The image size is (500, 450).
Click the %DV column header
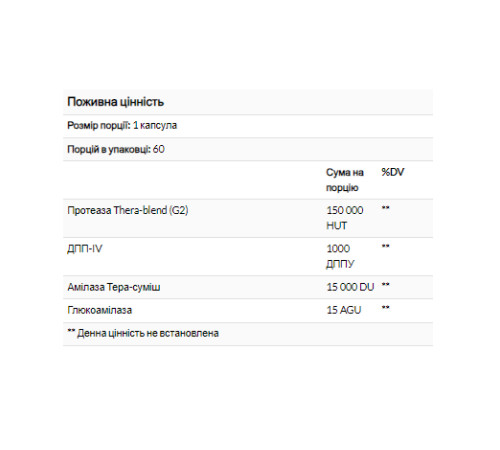[x=393, y=172]
